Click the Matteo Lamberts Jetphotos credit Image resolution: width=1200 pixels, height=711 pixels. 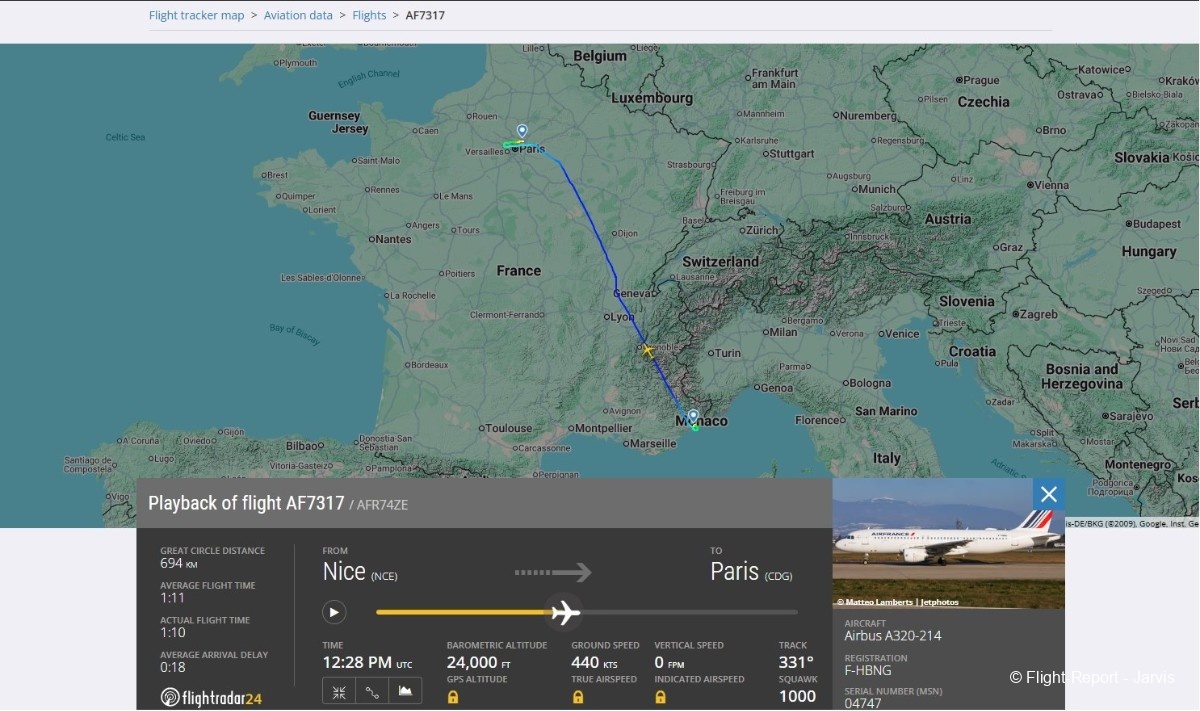pos(898,602)
